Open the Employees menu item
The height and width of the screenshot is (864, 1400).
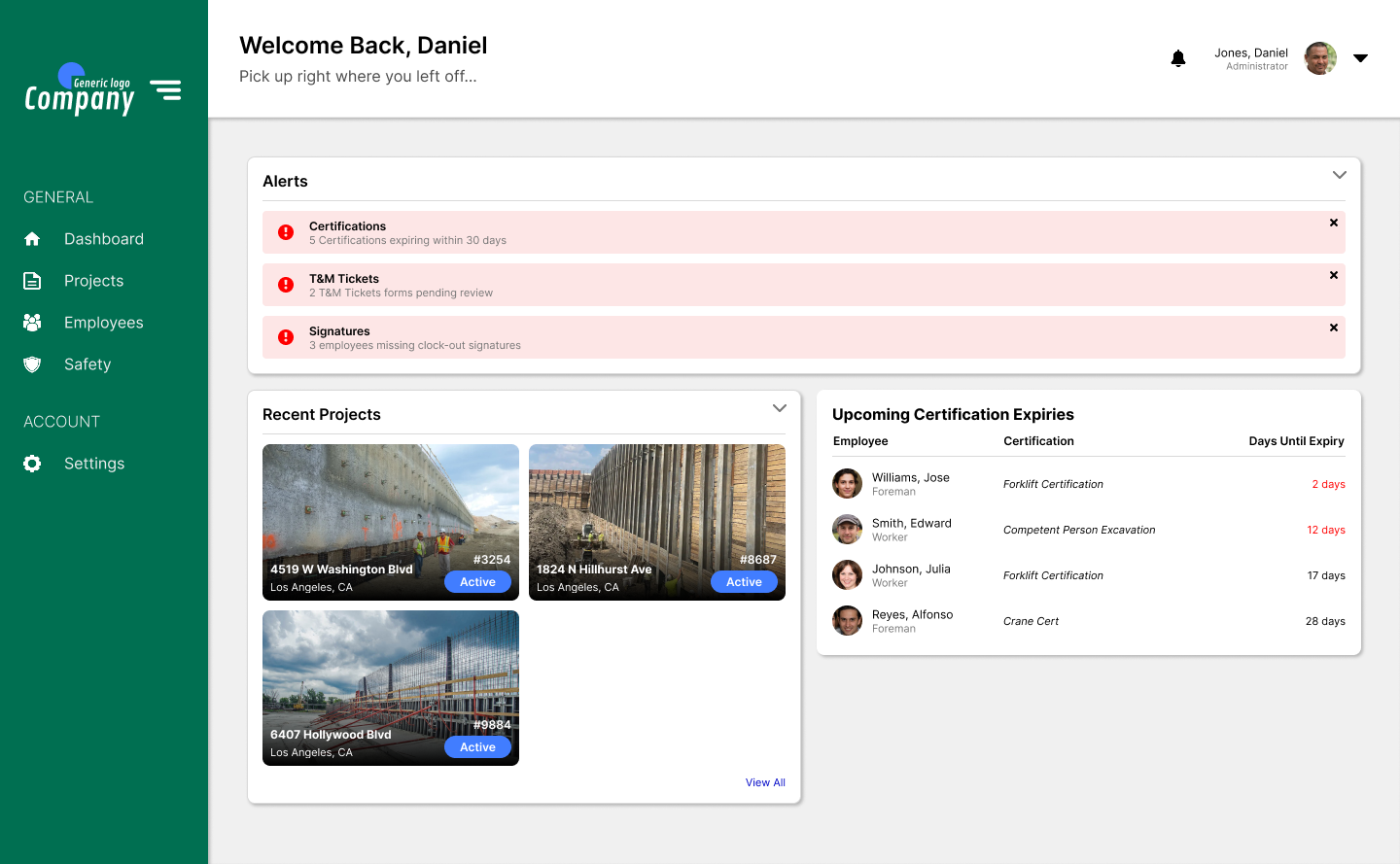pos(103,323)
